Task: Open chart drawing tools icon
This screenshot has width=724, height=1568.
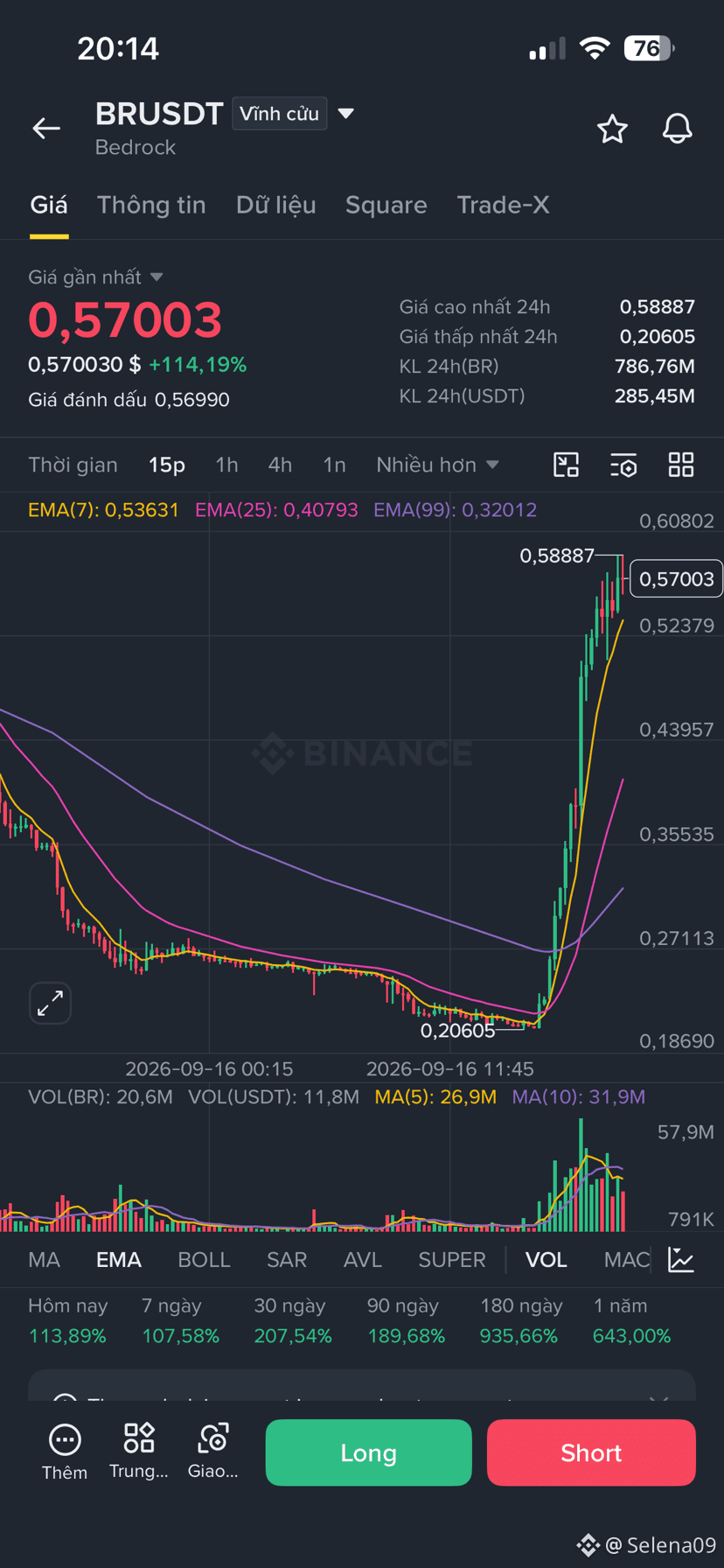Action: pos(567,465)
